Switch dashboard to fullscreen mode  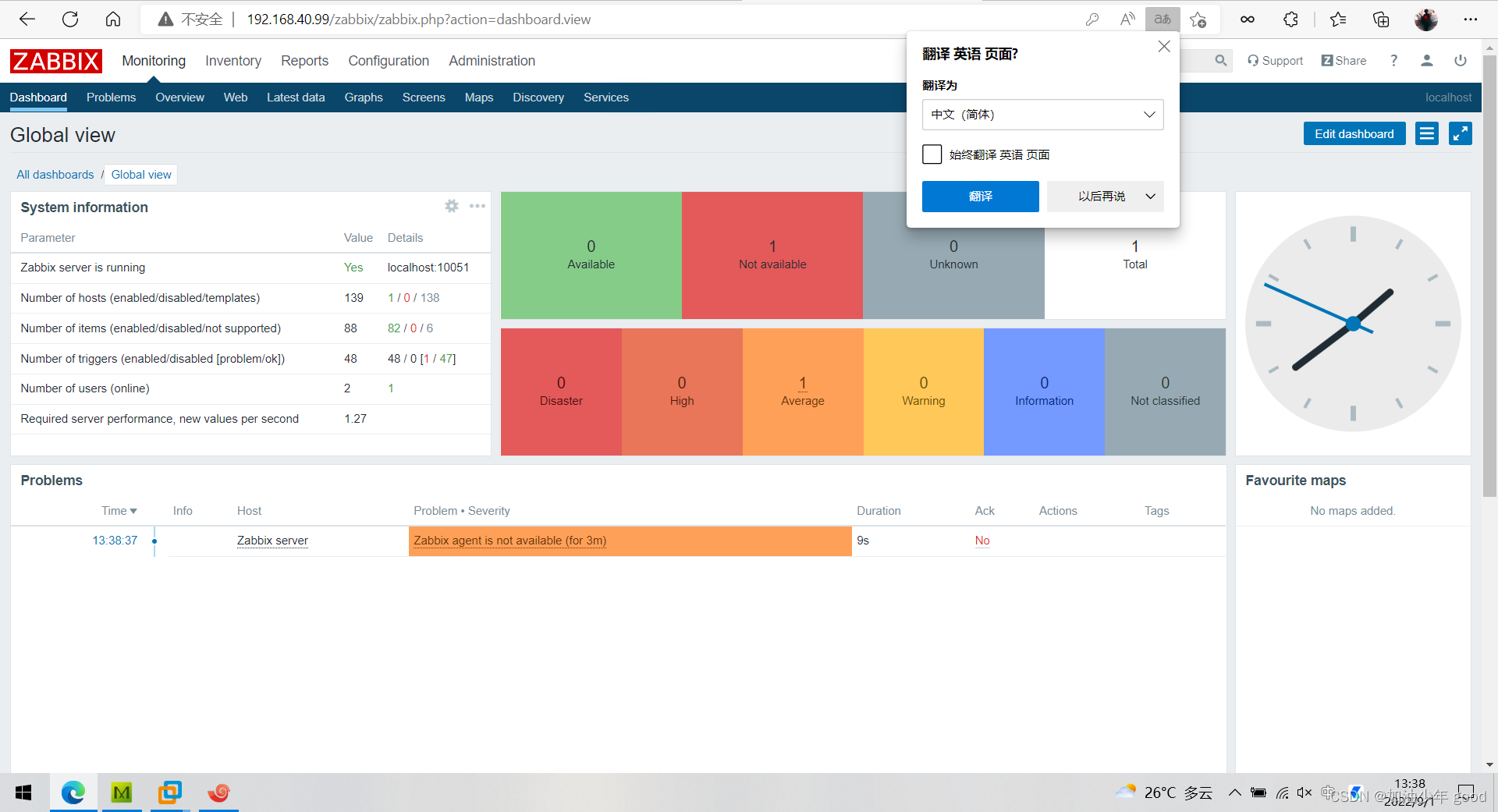[x=1461, y=133]
